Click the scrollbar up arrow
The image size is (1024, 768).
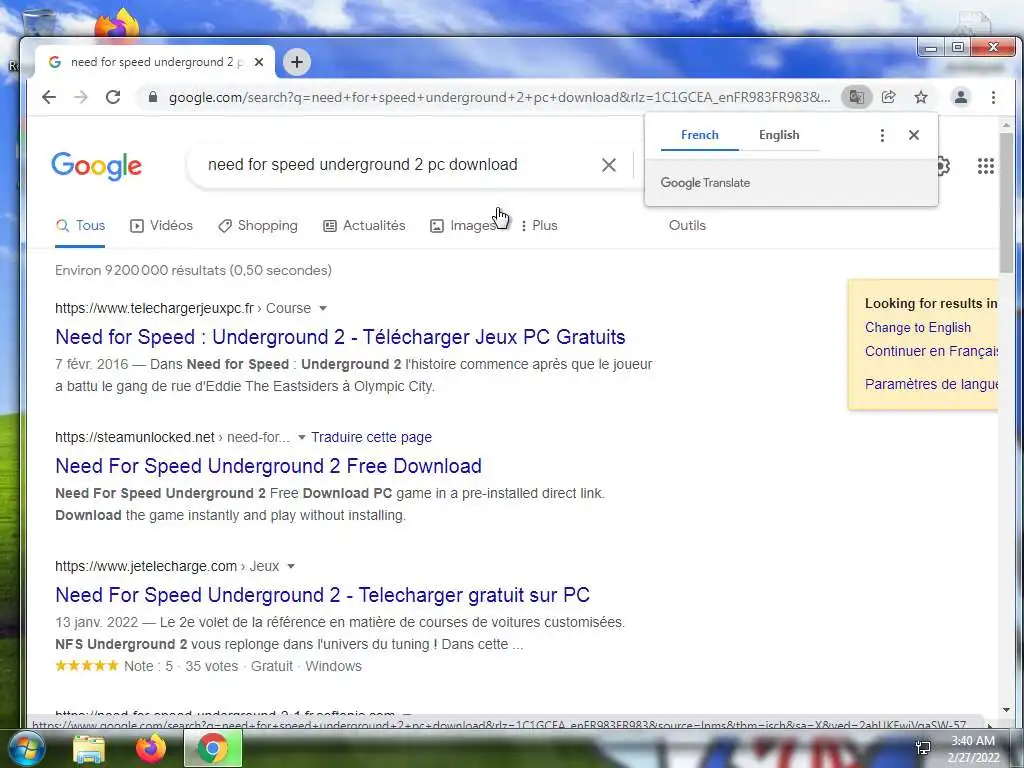tap(1006, 124)
